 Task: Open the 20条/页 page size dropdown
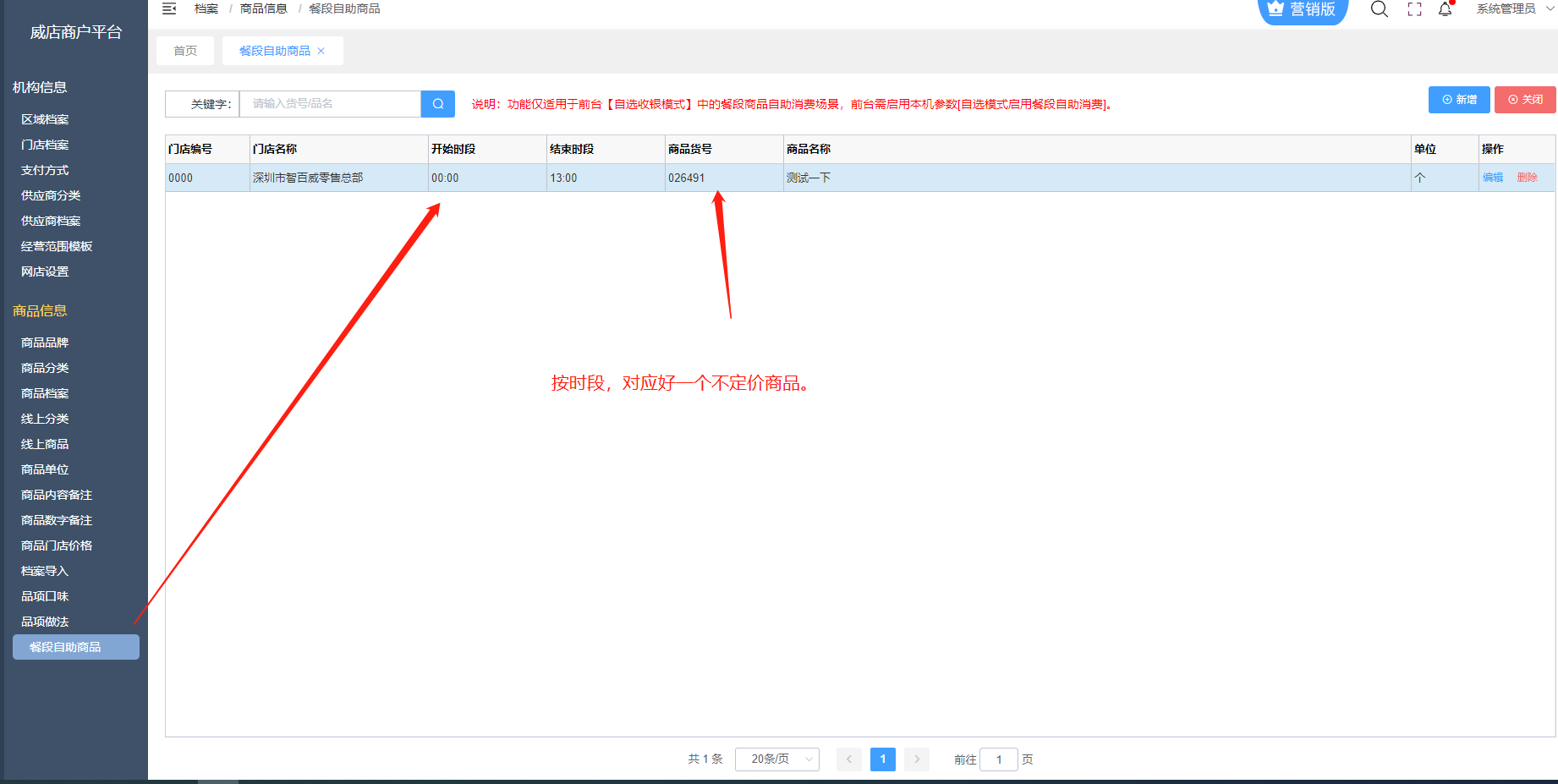pos(776,759)
